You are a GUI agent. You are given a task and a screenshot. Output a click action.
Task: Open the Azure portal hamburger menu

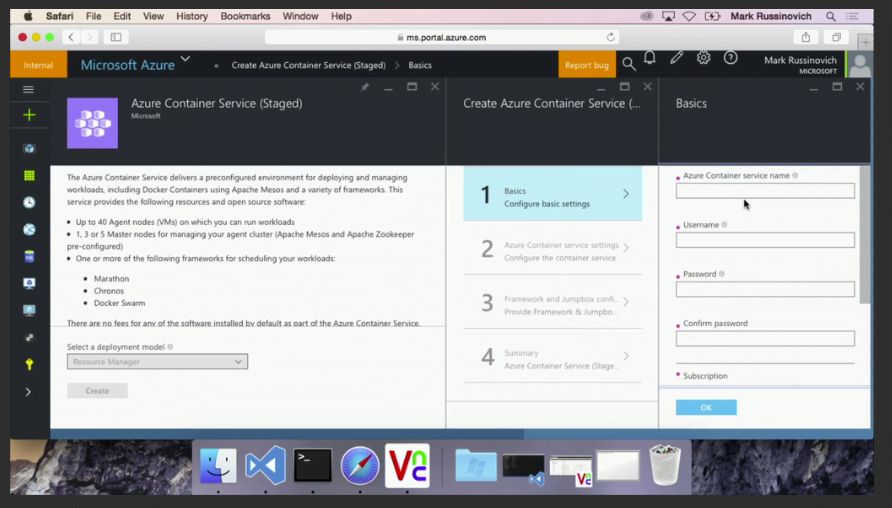tap(28, 89)
